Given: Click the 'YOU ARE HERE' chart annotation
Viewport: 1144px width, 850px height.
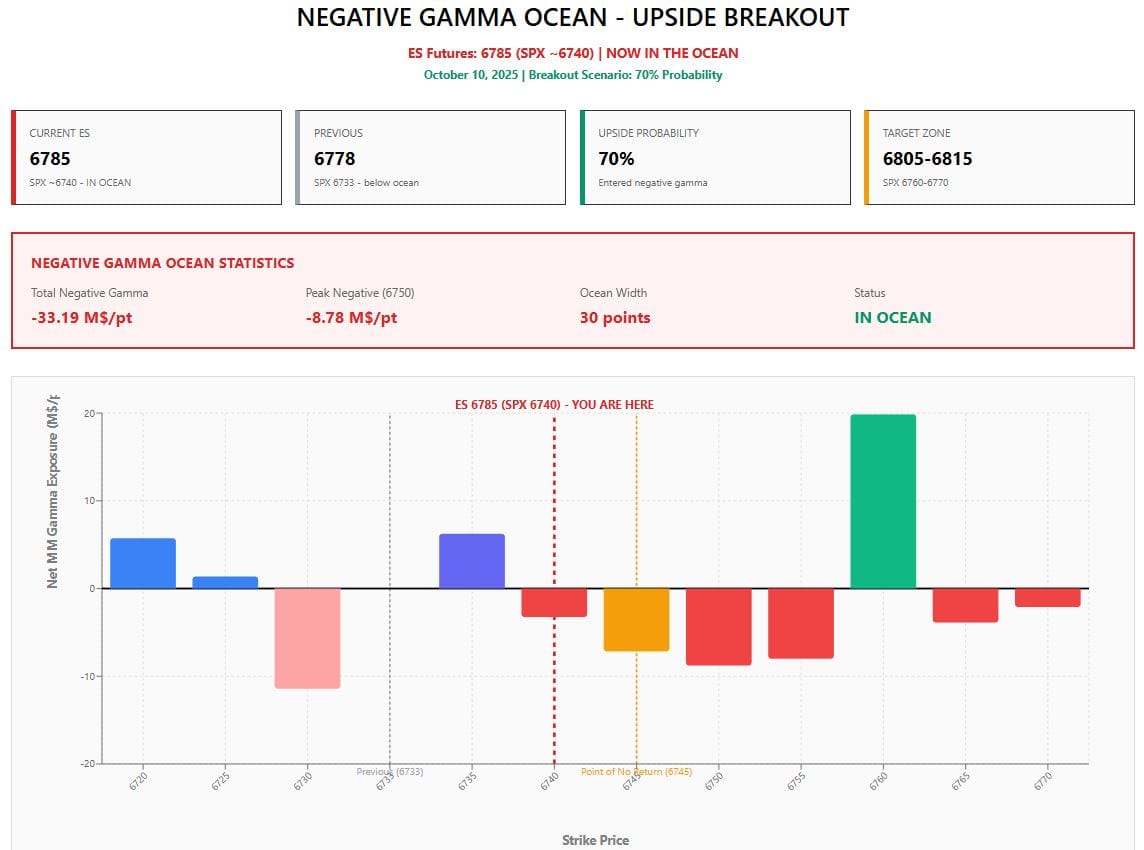Looking at the screenshot, I should point(554,405).
